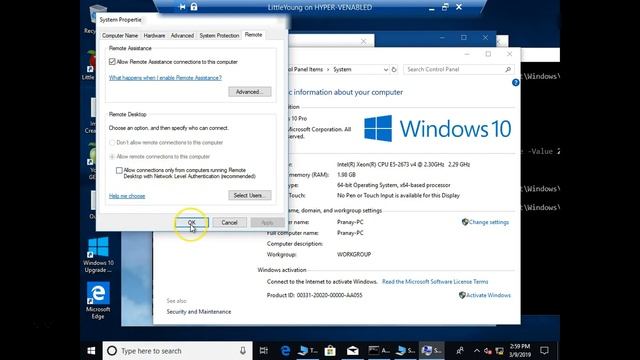Refresh the Control Panel address bar
The height and width of the screenshot is (360, 640).
click(x=394, y=69)
